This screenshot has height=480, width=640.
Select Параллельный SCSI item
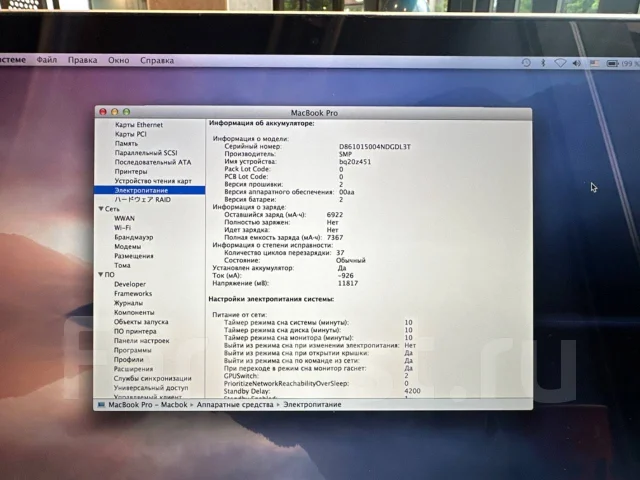click(x=146, y=153)
